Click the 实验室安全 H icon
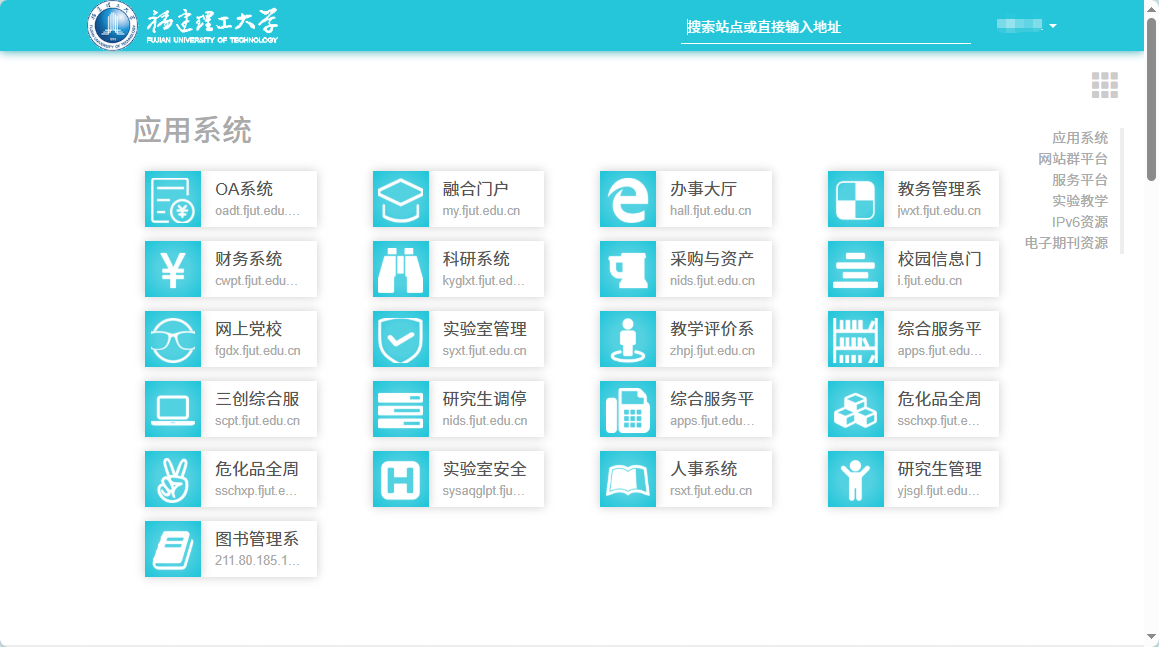Image resolution: width=1159 pixels, height=647 pixels. tap(401, 479)
